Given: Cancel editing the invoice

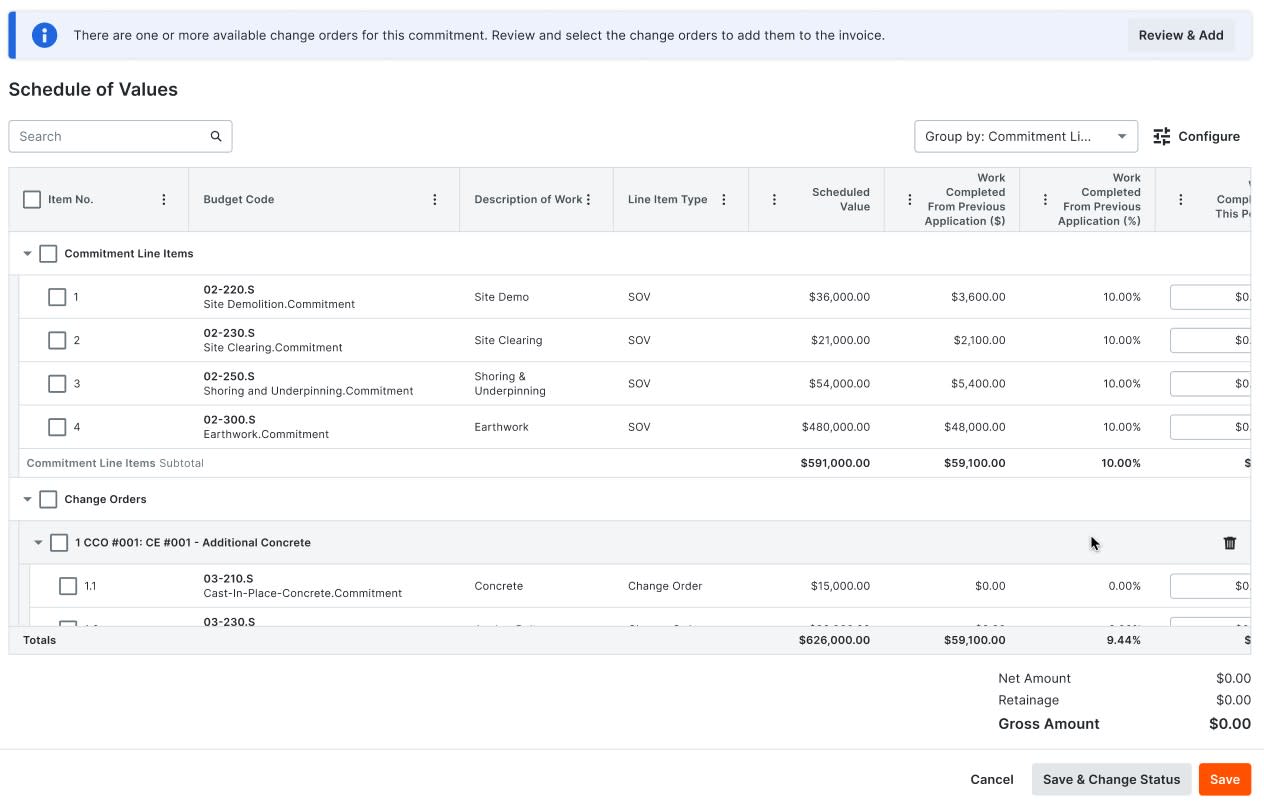Looking at the screenshot, I should pyautogui.click(x=991, y=780).
